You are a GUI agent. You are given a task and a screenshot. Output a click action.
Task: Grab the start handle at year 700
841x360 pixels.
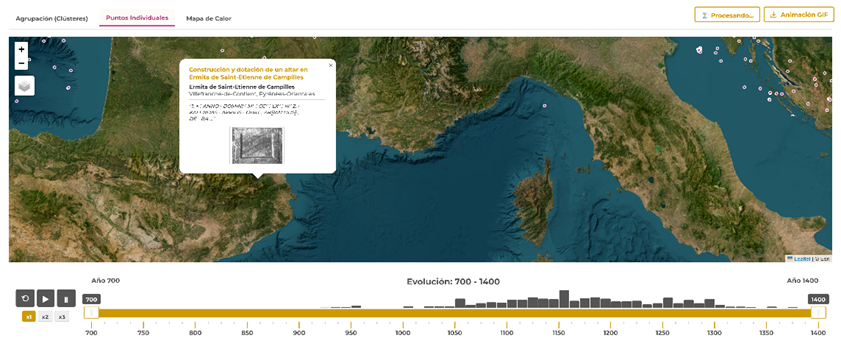92,313
